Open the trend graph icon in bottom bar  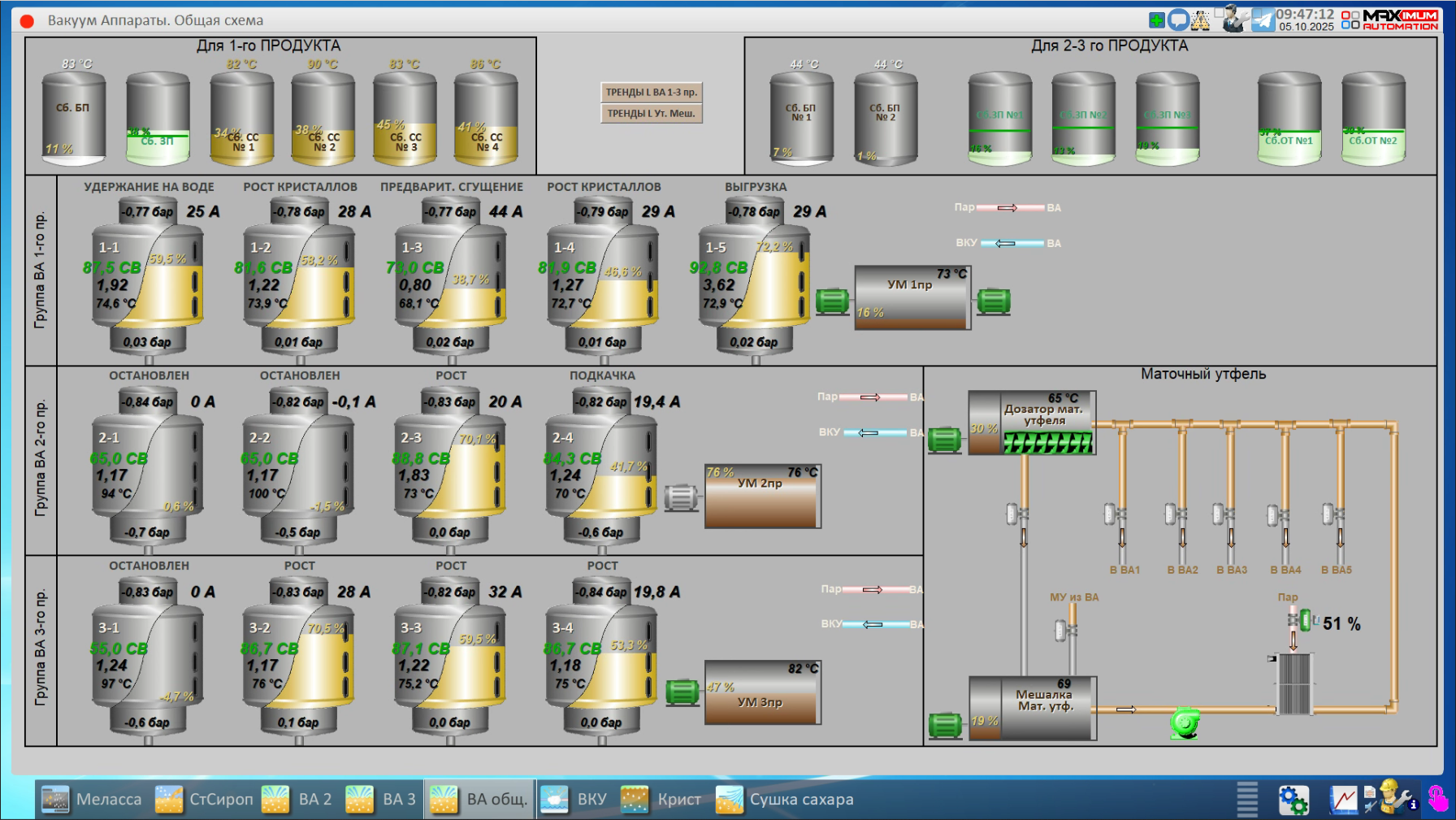tap(1343, 800)
